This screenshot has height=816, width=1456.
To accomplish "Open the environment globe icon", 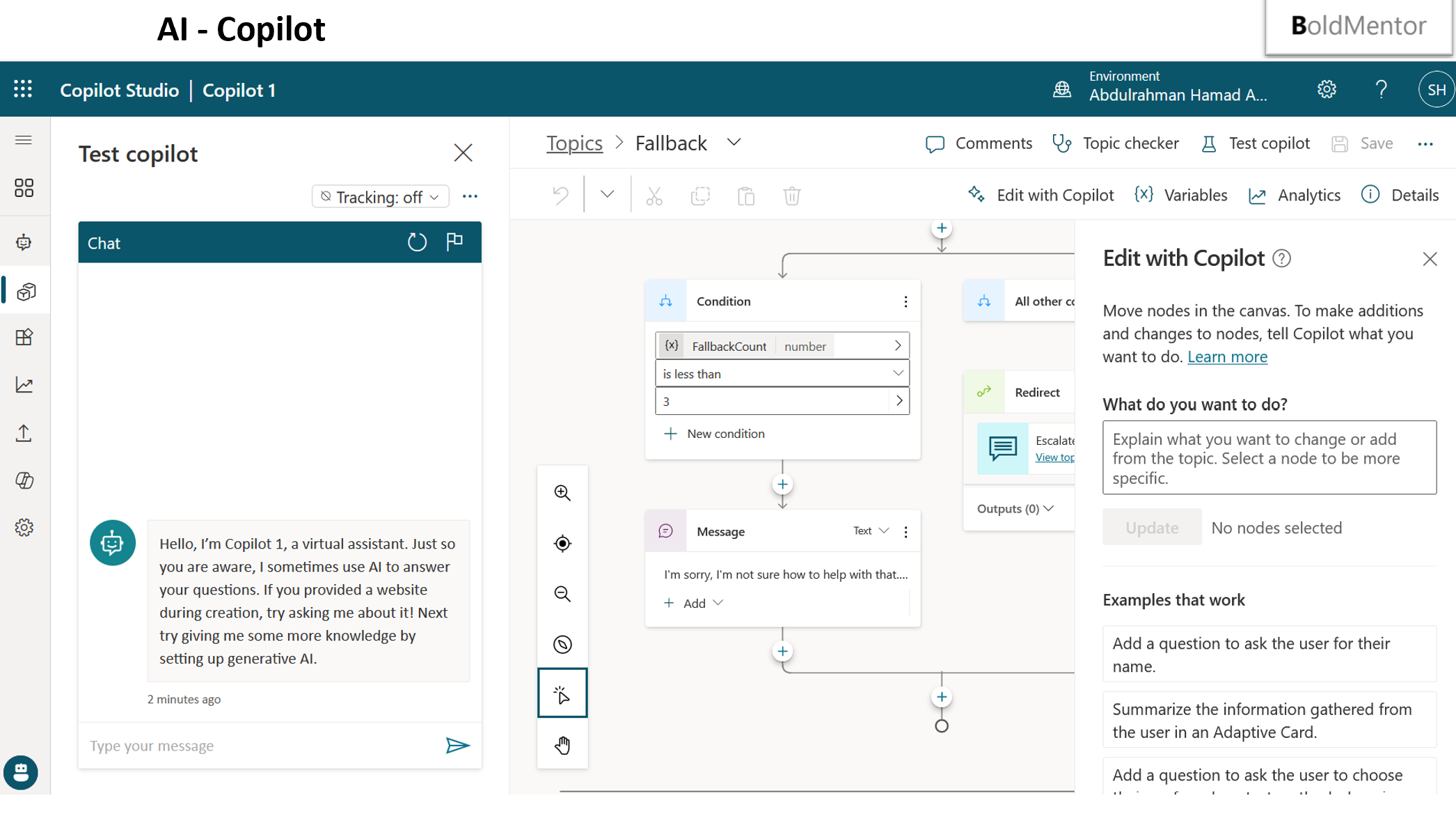I will (1061, 89).
